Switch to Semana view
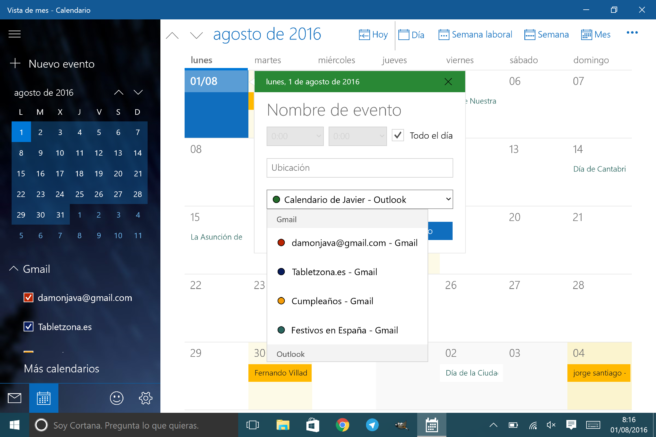 (x=546, y=35)
